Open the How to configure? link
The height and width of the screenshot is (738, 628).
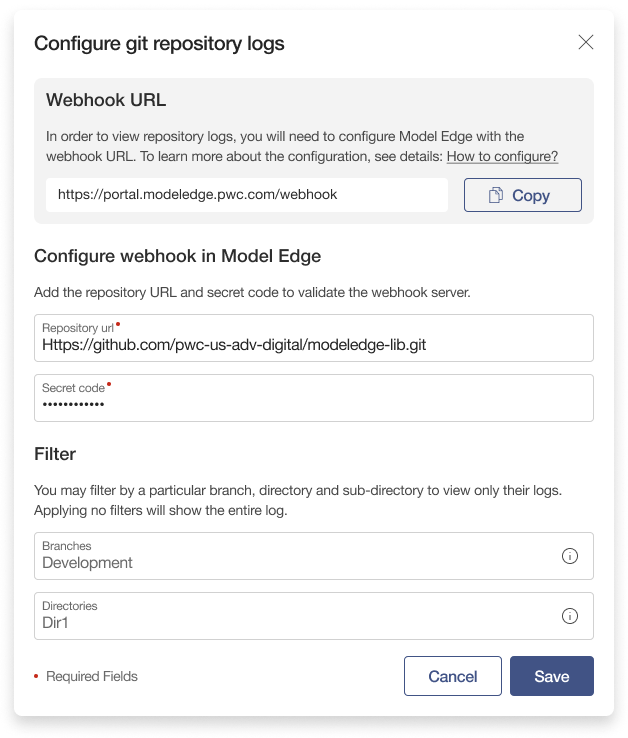(502, 157)
